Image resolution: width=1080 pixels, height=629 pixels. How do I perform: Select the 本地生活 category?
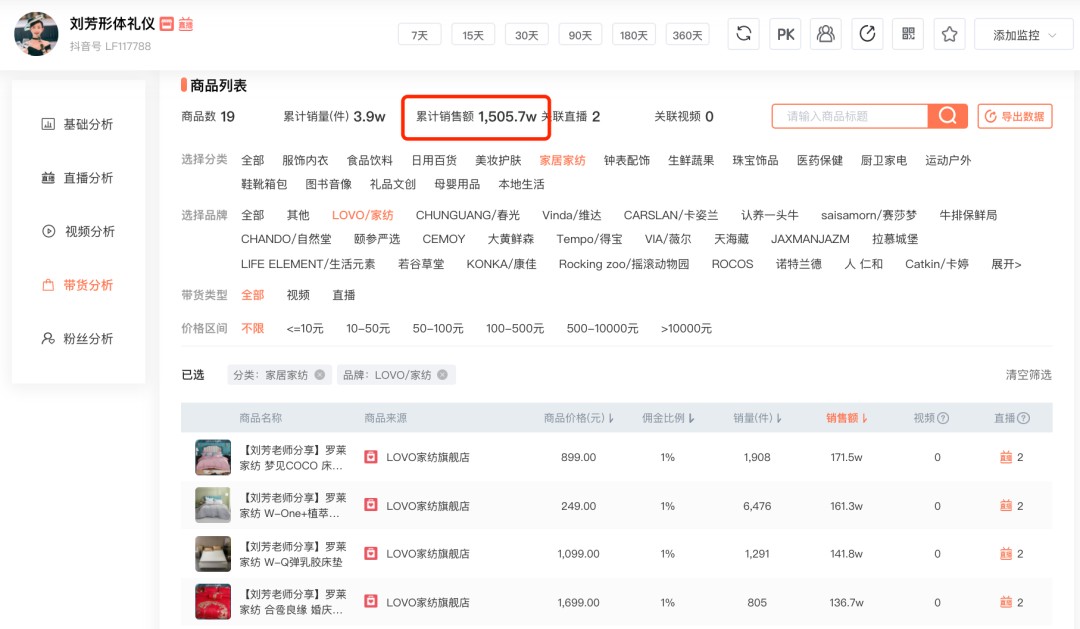tap(521, 185)
